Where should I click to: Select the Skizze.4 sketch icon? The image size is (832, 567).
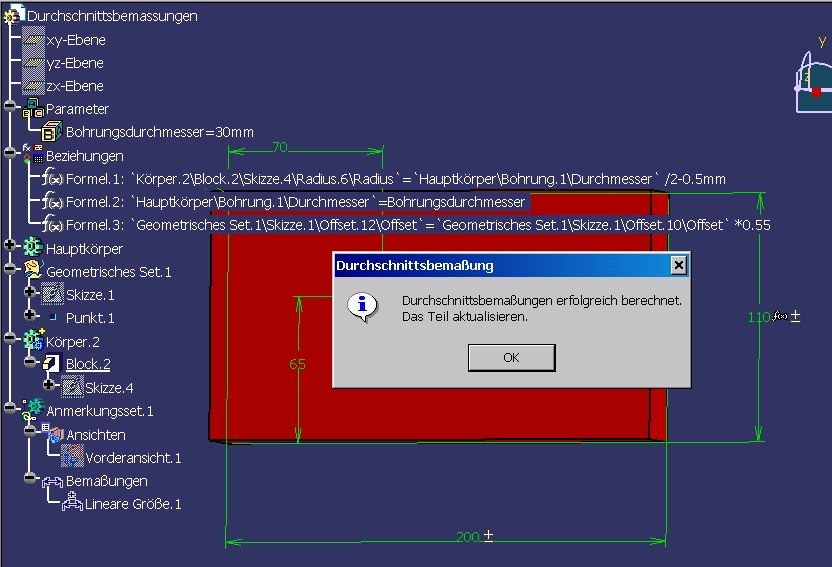(x=73, y=387)
